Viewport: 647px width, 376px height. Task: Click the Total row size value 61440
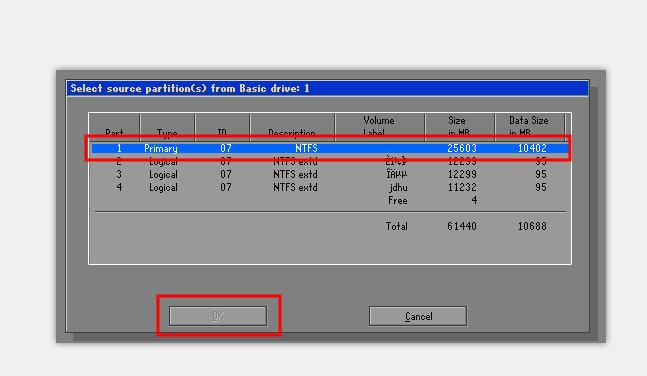point(462,226)
